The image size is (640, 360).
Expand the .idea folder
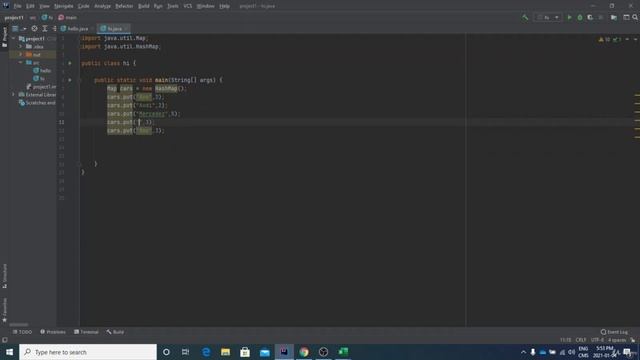[20, 47]
